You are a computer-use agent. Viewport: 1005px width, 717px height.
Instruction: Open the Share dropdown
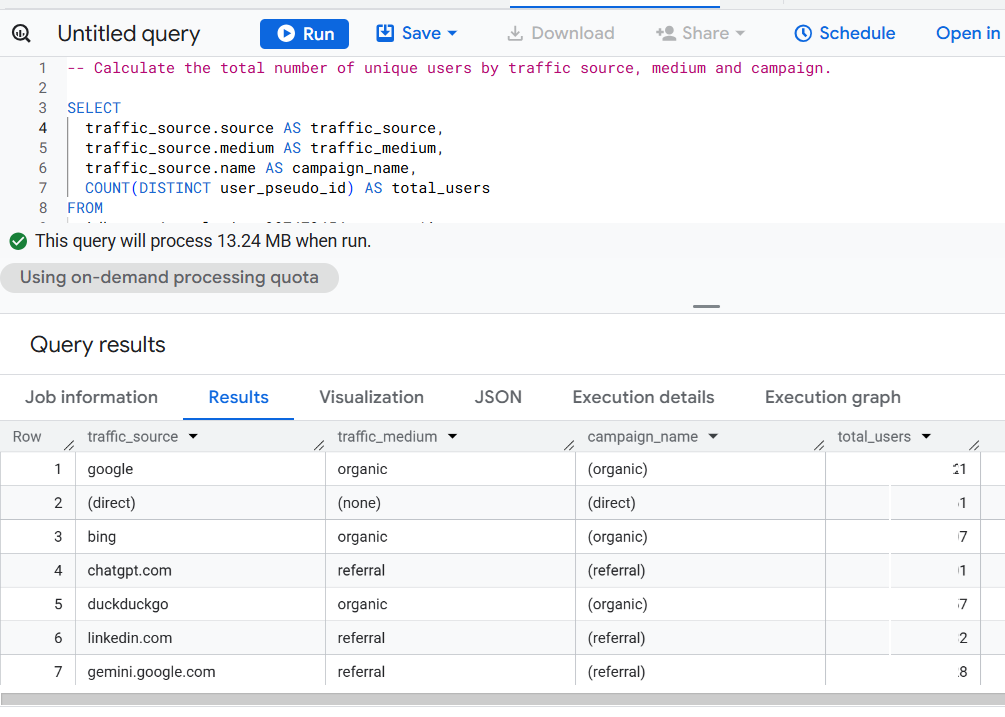(700, 33)
